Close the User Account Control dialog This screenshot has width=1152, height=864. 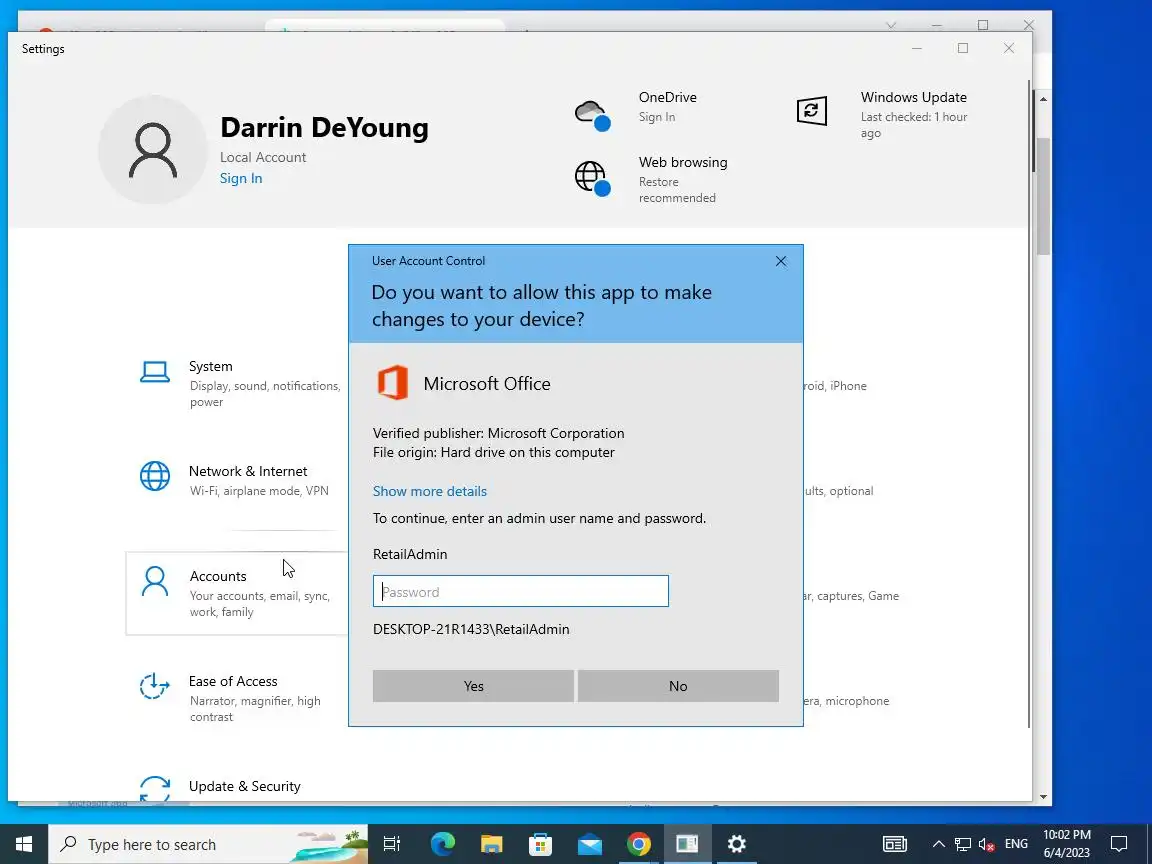(781, 261)
